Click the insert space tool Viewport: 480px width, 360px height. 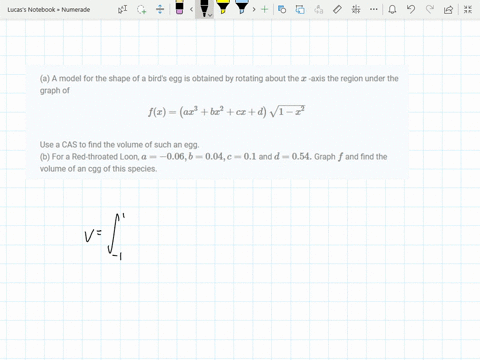(x=160, y=9)
